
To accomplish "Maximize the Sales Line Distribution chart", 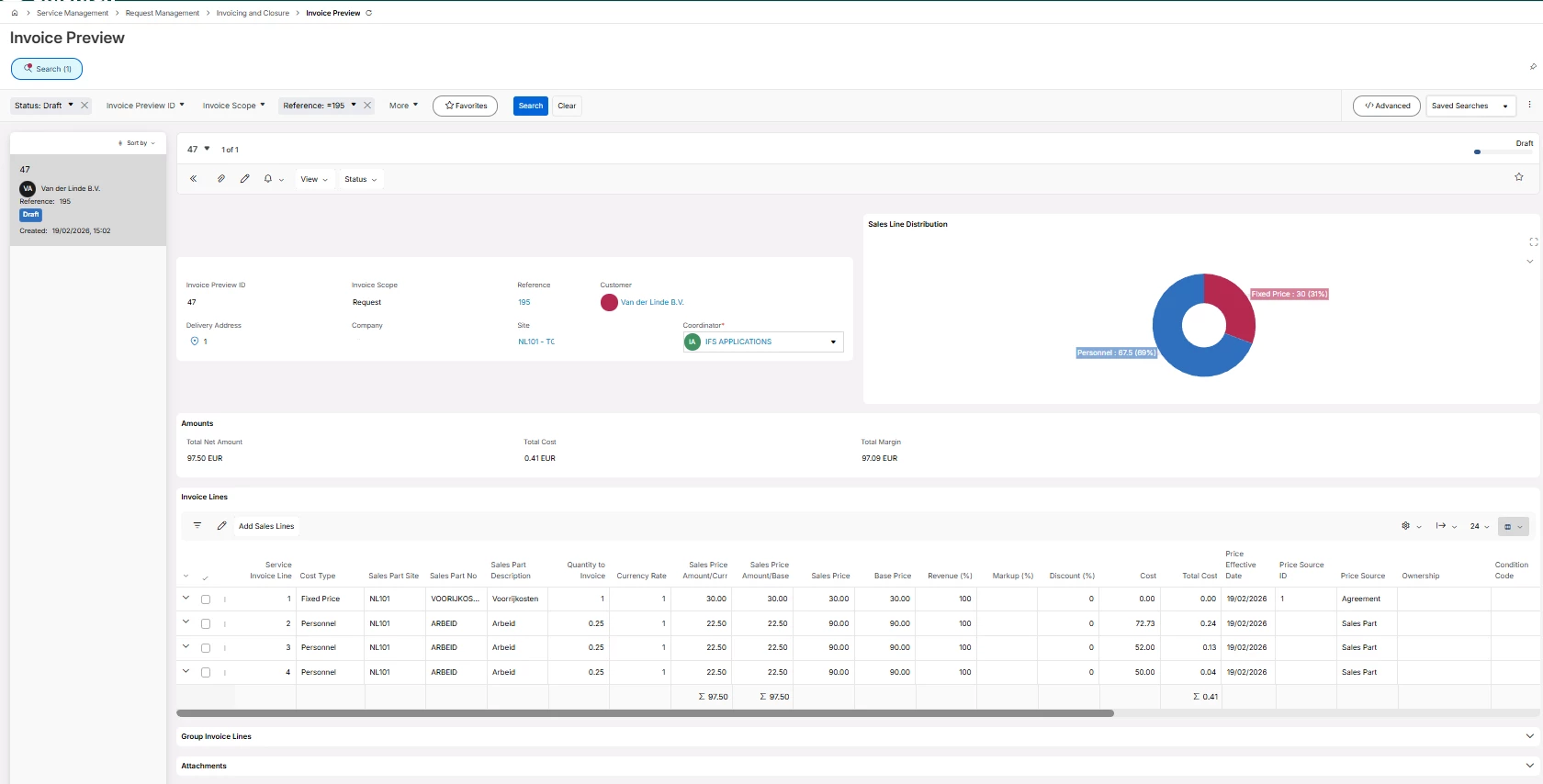I will [1533, 241].
